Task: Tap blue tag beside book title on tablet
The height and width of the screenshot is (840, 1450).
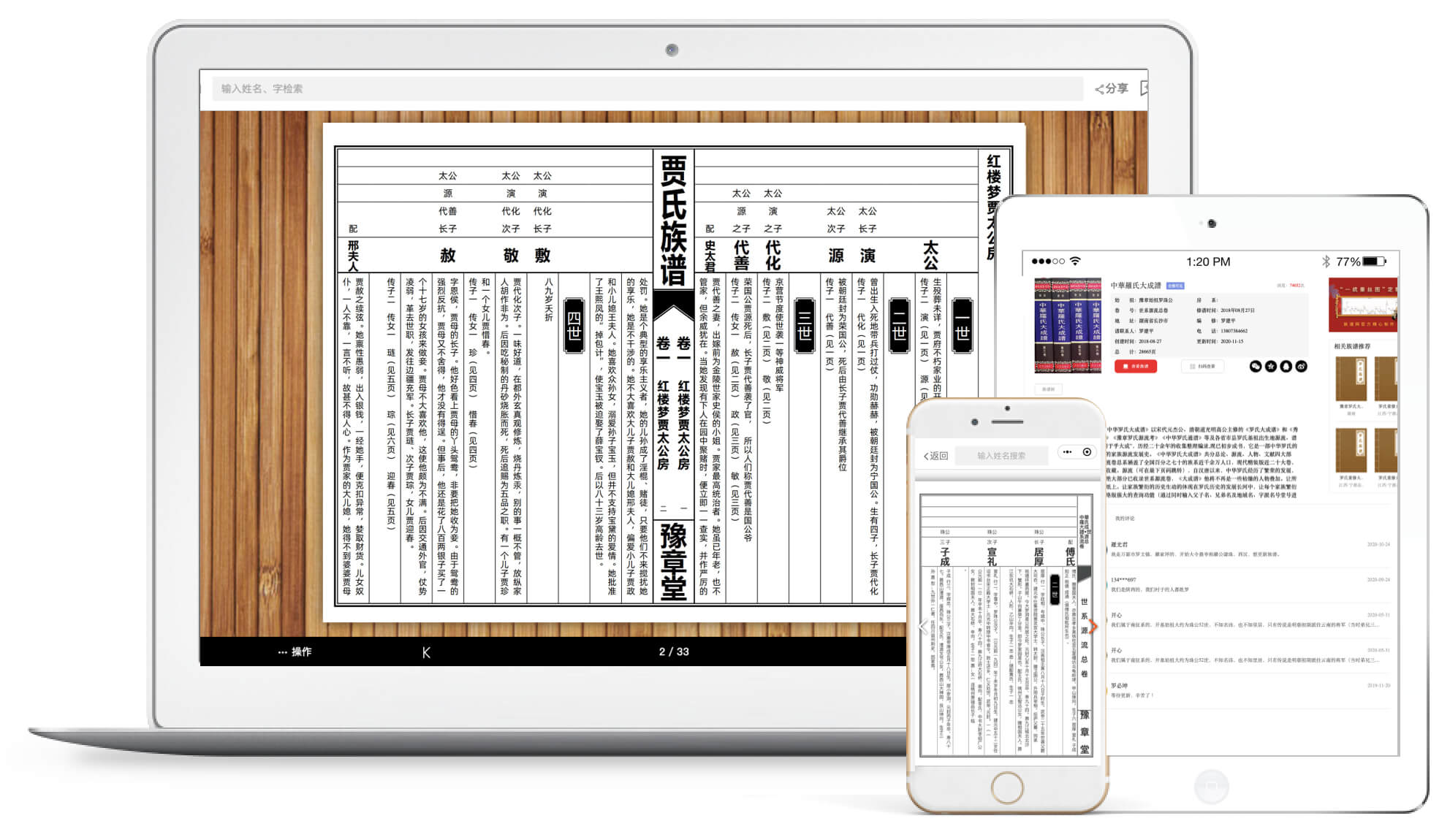Action: [x=1175, y=286]
